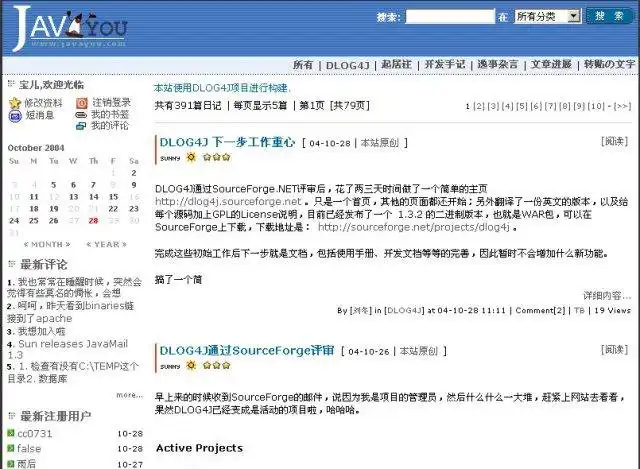The image size is (640, 469).
Task: Open post title DLOG4J通过SourceForge评审
Action: click(x=247, y=351)
